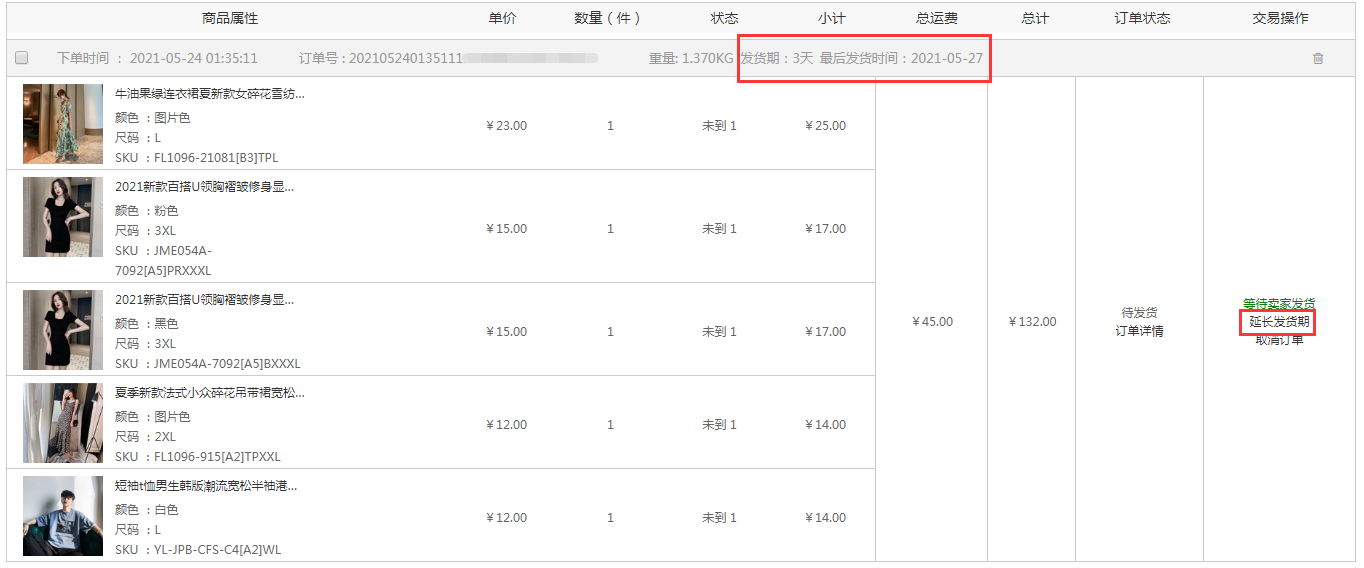Click the 交易操作 column header

1280,19
